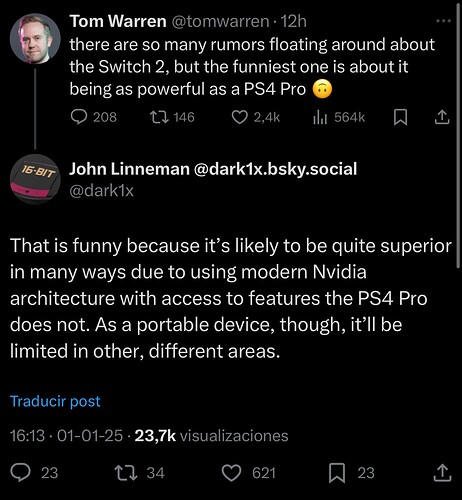Share John Linneman's post

click(x=442, y=473)
